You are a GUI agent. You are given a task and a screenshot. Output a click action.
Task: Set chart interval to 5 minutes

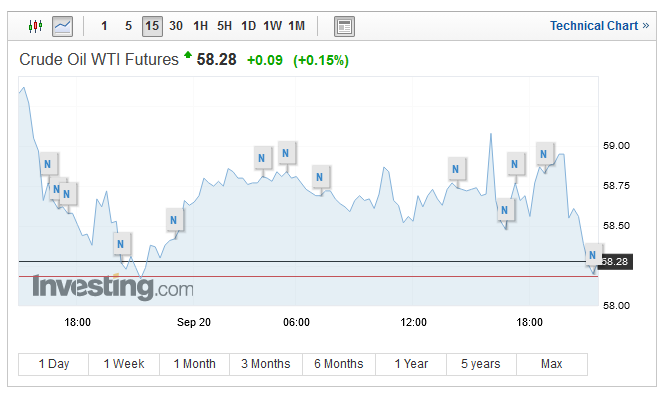tap(129, 26)
